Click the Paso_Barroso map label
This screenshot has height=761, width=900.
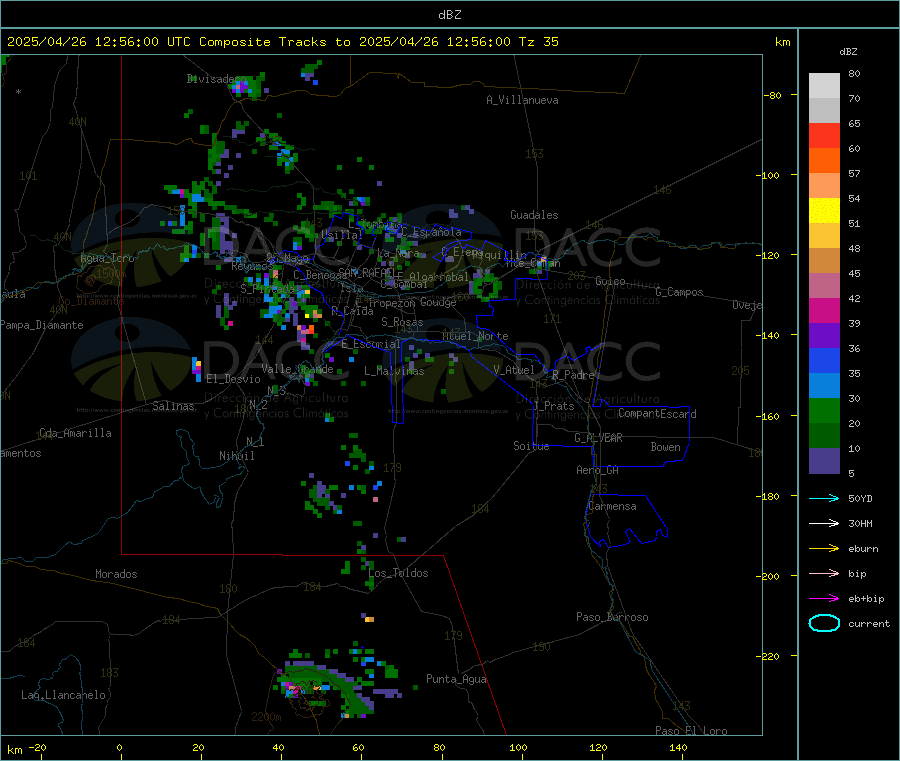pyautogui.click(x=612, y=617)
